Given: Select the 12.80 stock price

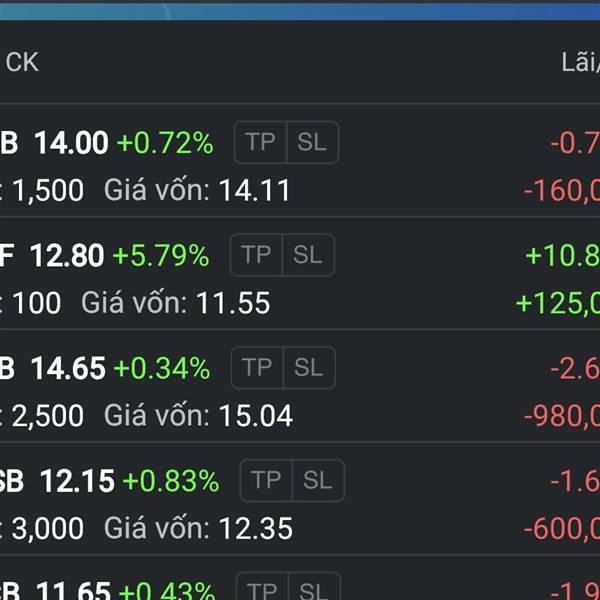Looking at the screenshot, I should [67, 257].
